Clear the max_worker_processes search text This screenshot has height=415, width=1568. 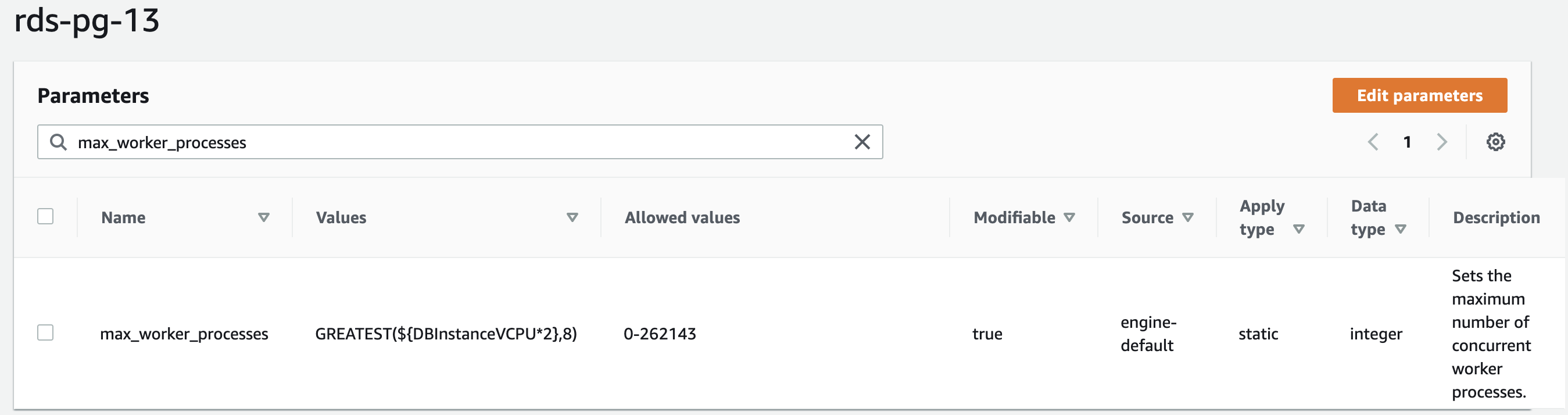point(862,142)
